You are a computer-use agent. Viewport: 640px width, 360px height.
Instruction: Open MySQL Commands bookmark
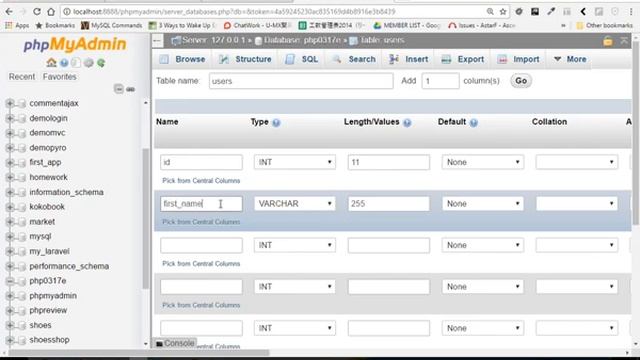[x=111, y=25]
